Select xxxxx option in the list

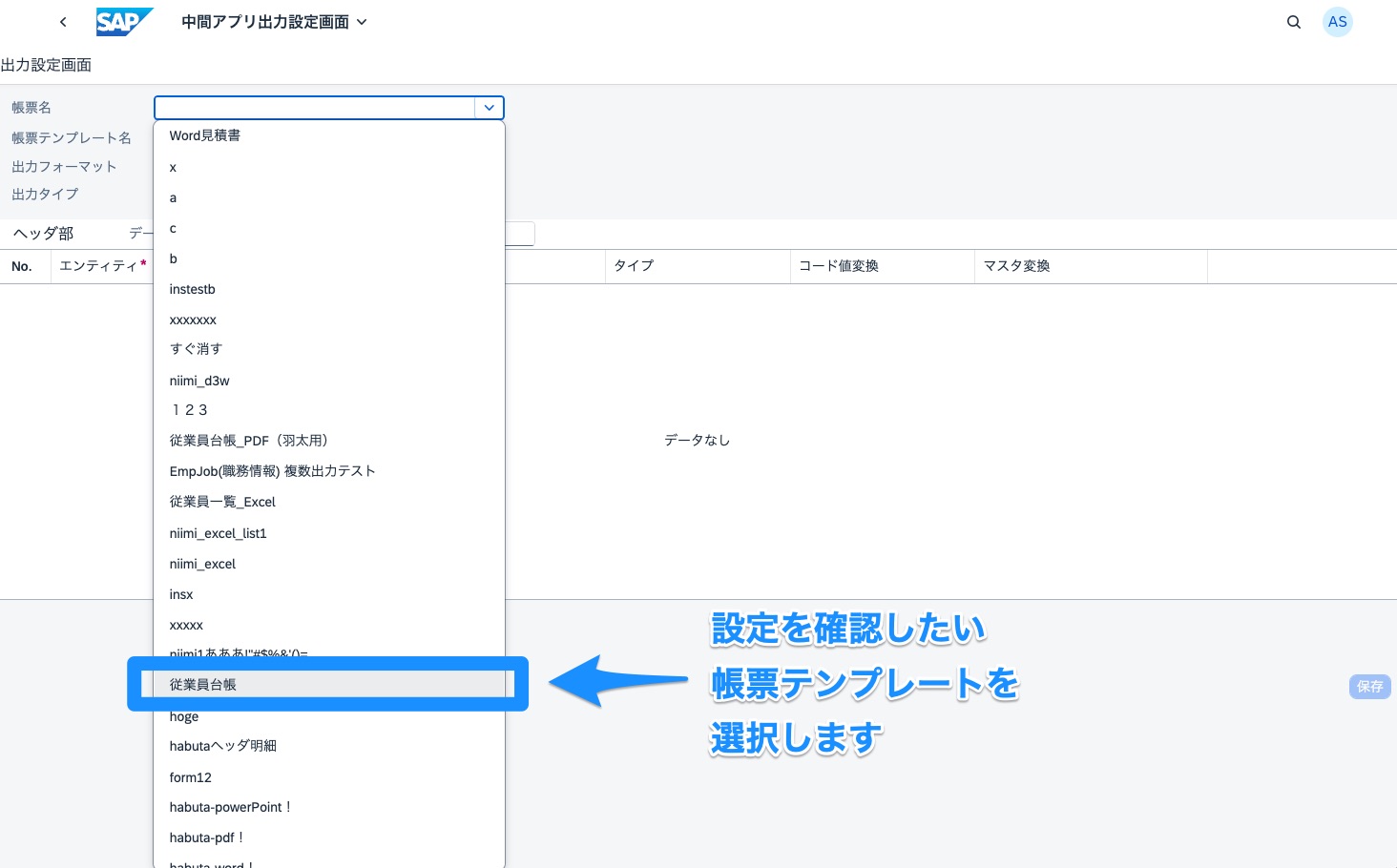pyautogui.click(x=329, y=625)
